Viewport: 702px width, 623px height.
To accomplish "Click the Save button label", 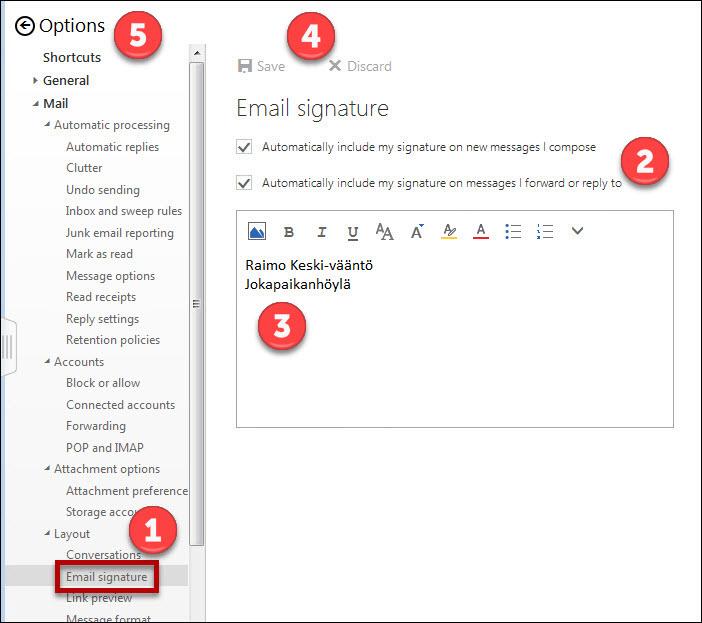I will click(271, 66).
